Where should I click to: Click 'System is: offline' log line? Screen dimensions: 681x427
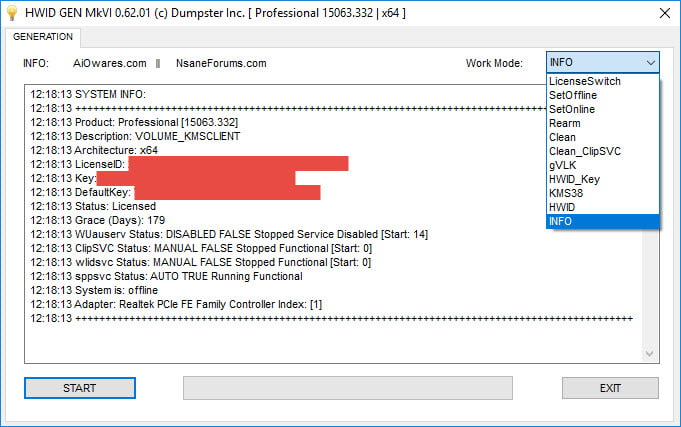(94, 290)
